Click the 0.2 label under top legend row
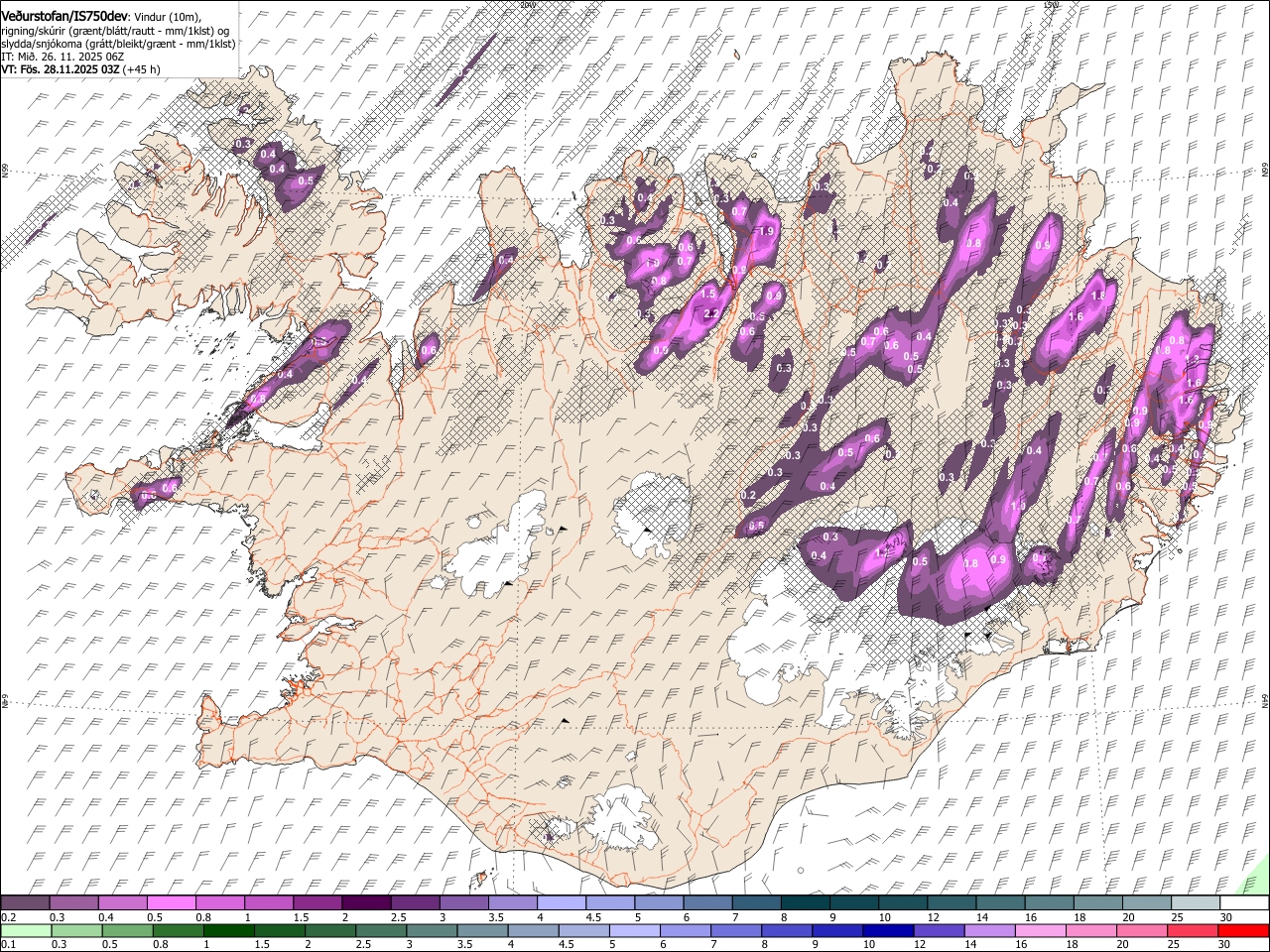 coord(9,917)
